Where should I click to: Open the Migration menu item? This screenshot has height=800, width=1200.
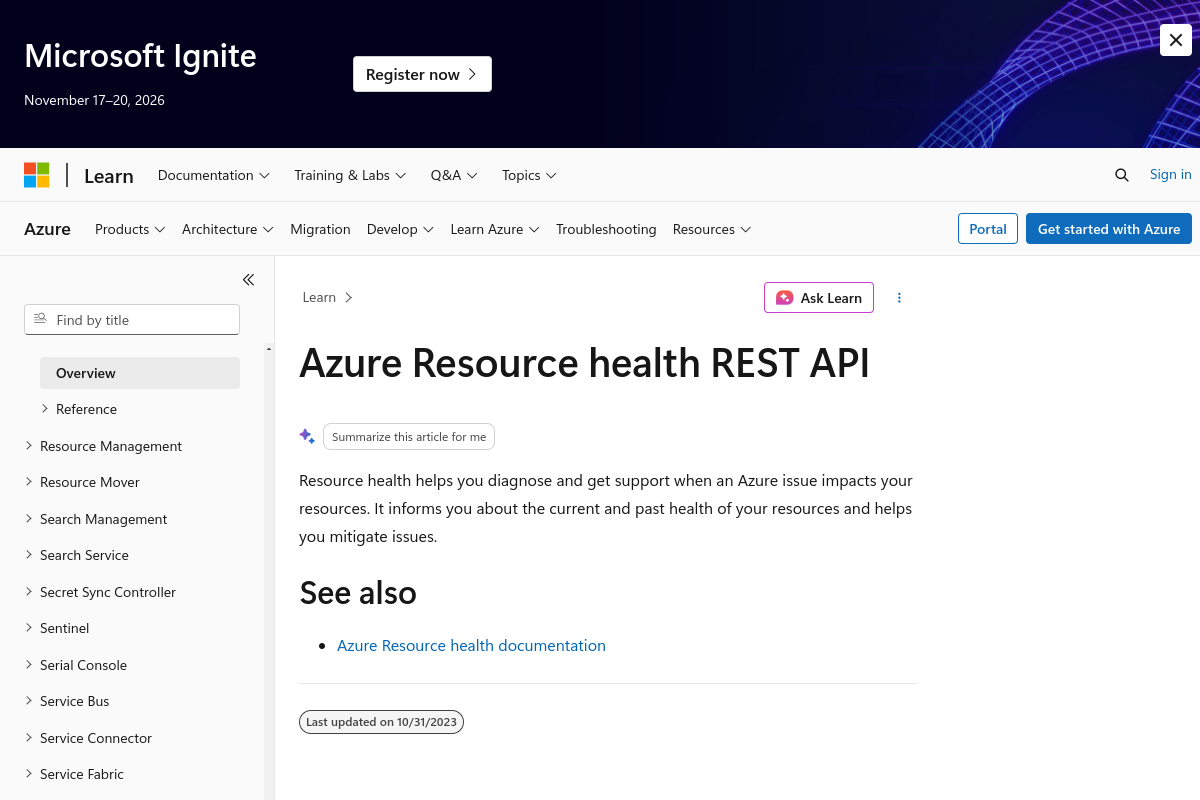[x=320, y=229]
